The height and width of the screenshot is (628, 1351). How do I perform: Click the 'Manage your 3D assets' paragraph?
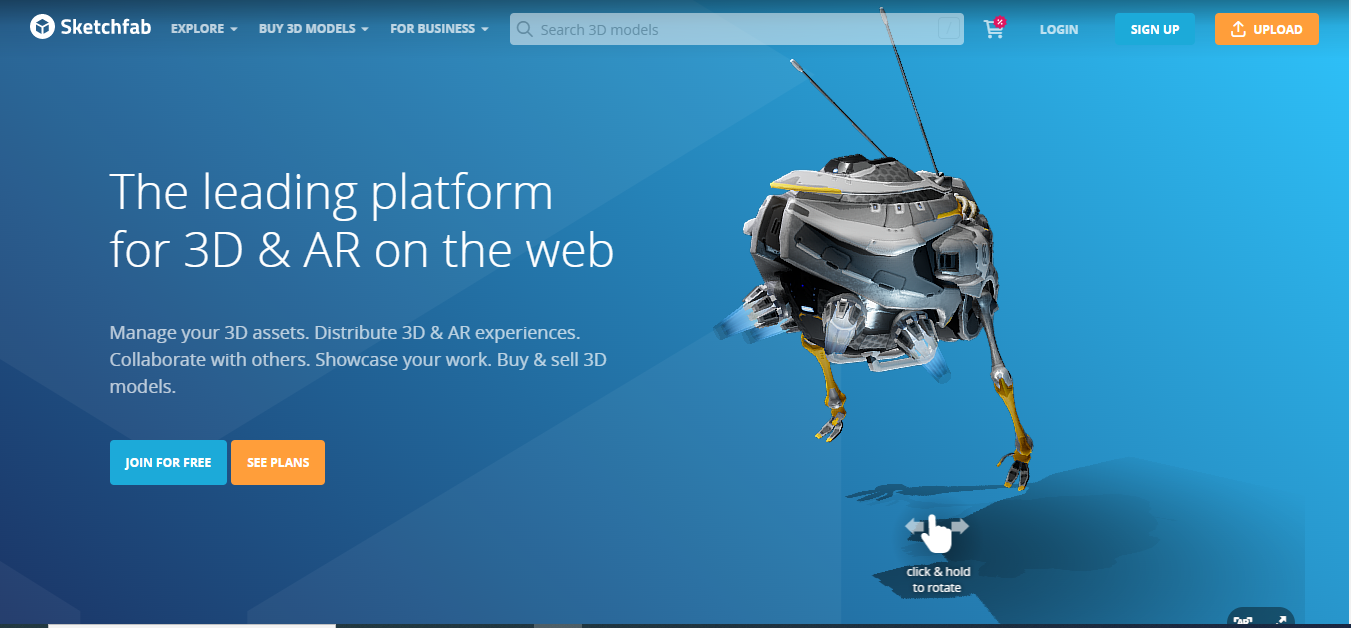(358, 359)
